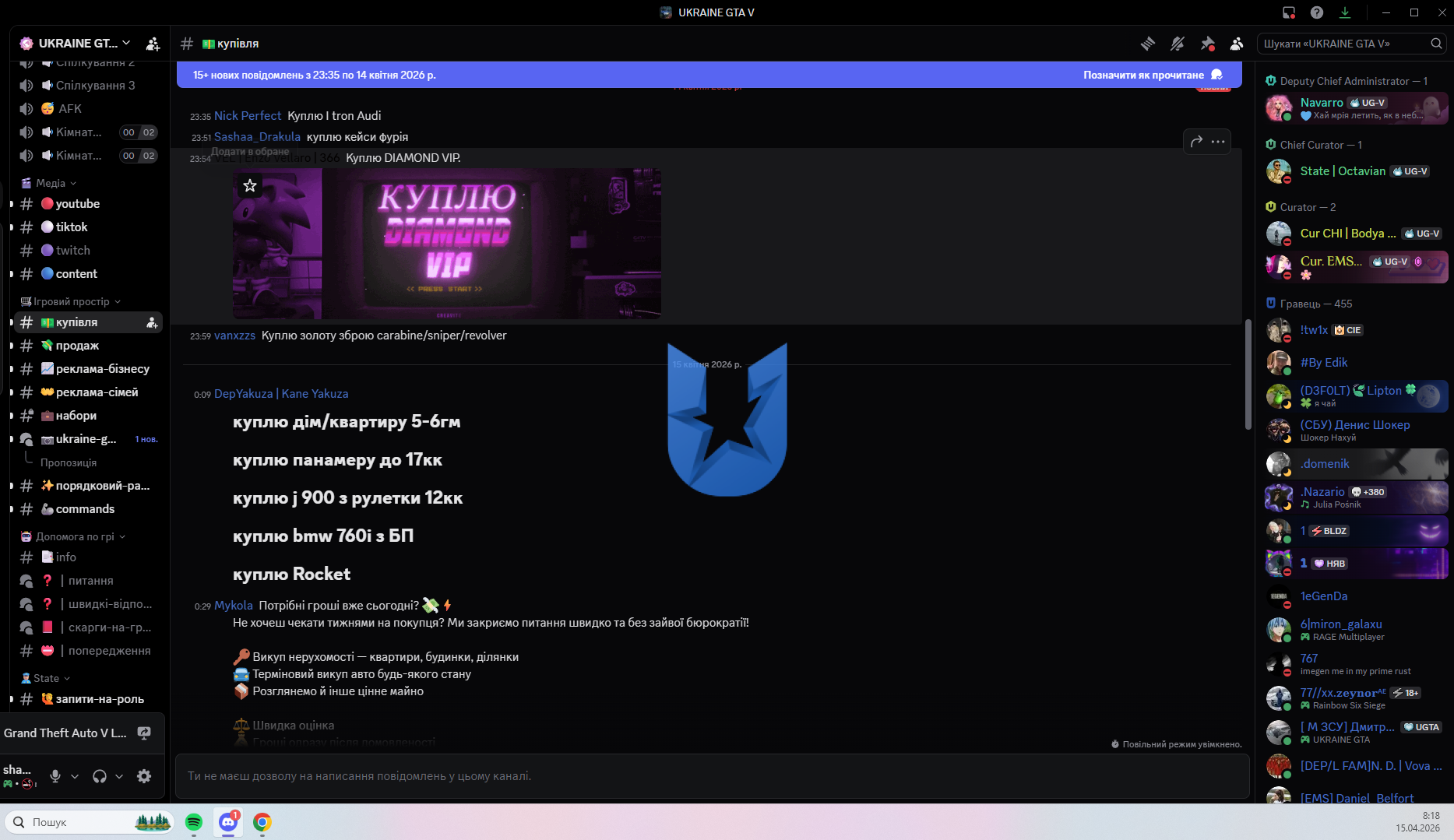The width and height of the screenshot is (1454, 840).
Task: Open Sashaa_Drakula's profile from chat
Action: point(257,137)
